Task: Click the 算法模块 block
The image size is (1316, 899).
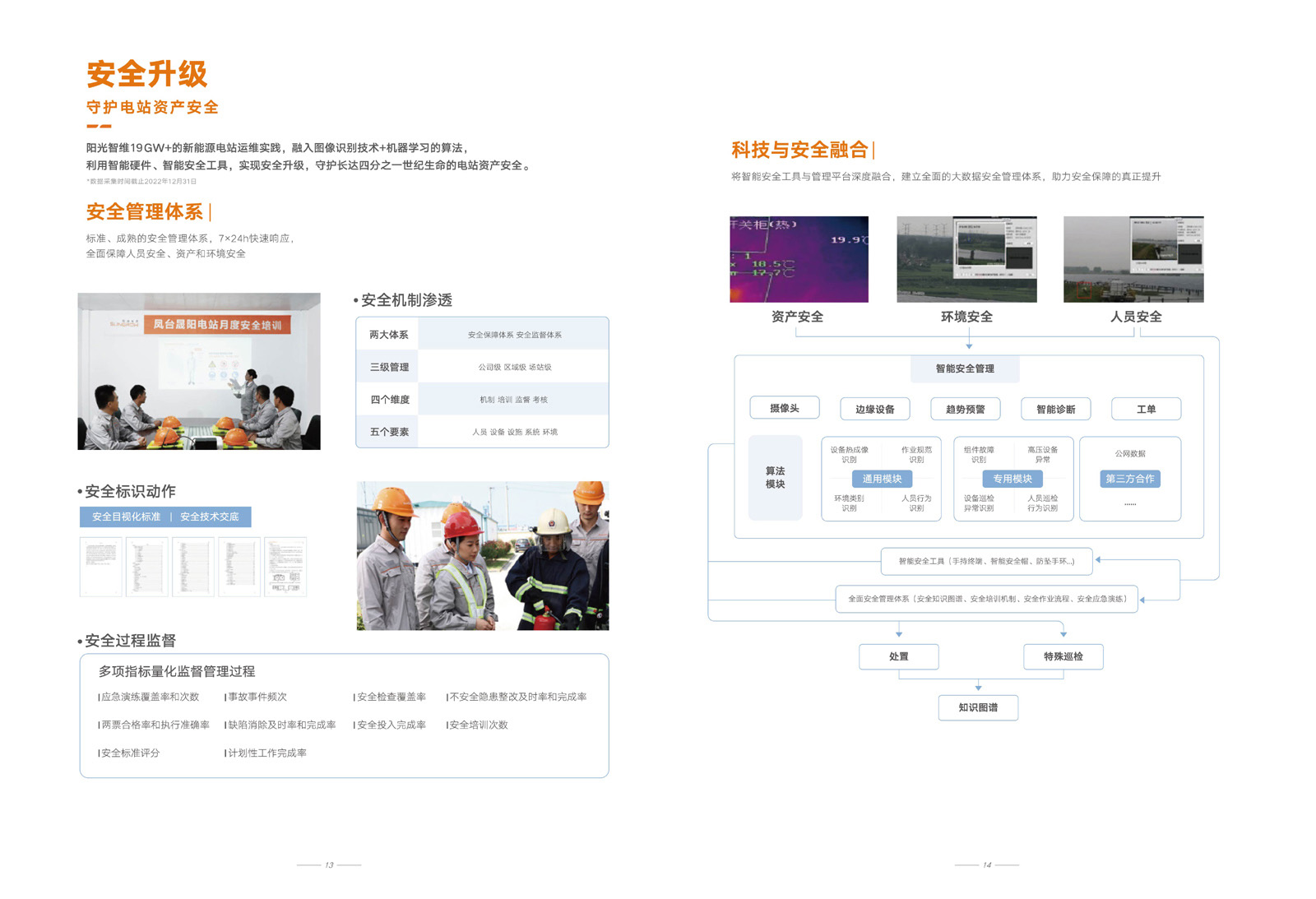Action: (775, 478)
